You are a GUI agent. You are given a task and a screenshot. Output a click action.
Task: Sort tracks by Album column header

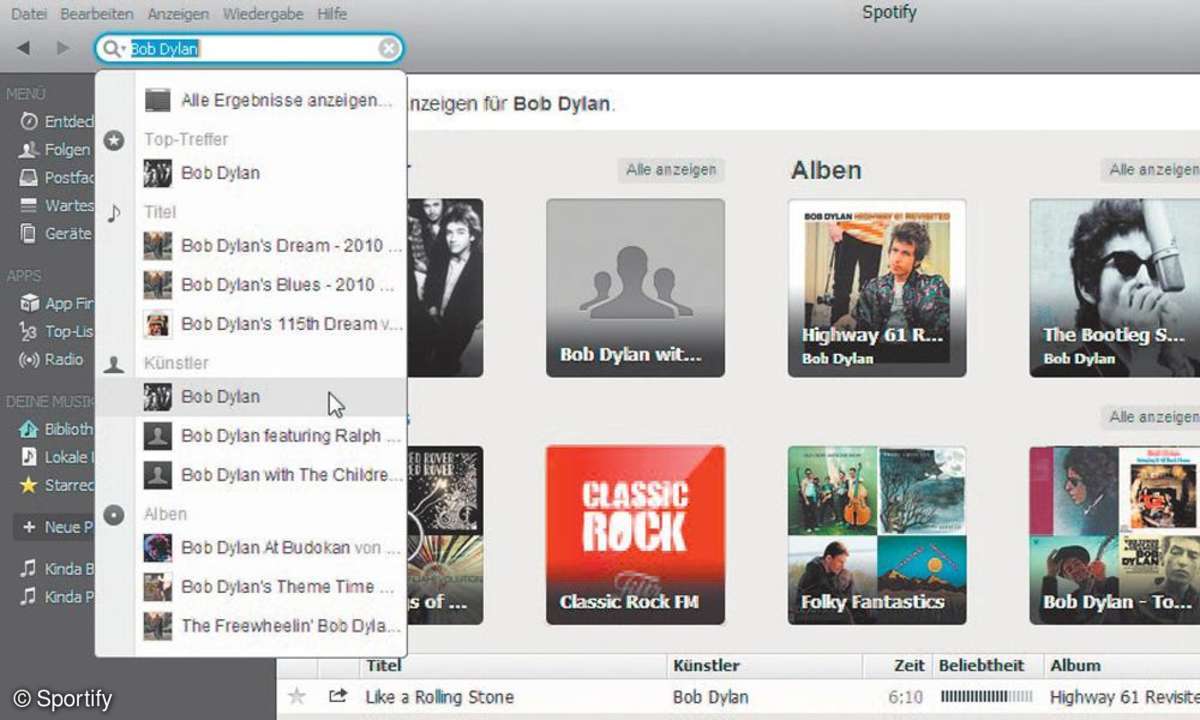(1075, 665)
